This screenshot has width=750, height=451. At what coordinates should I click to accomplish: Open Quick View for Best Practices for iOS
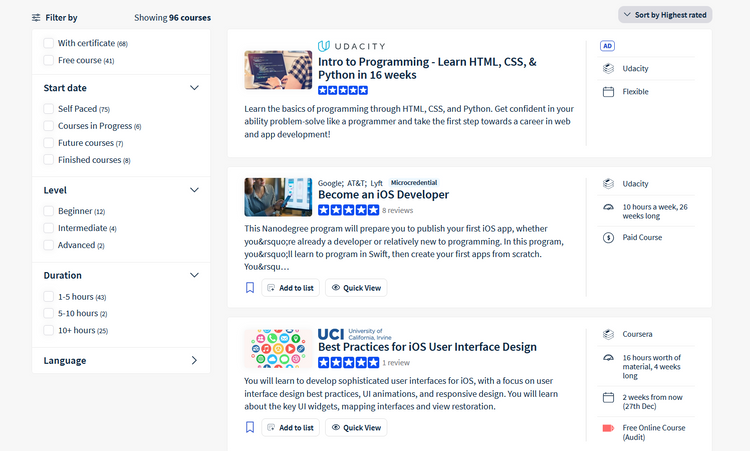[x=356, y=428]
